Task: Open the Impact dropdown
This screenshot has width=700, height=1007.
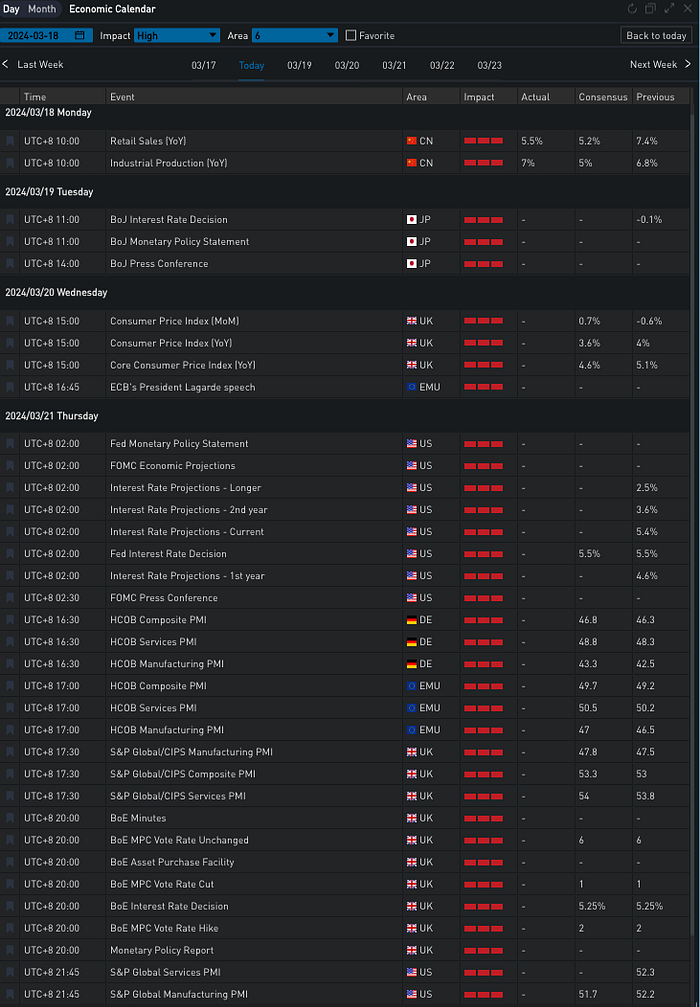Action: click(x=177, y=36)
